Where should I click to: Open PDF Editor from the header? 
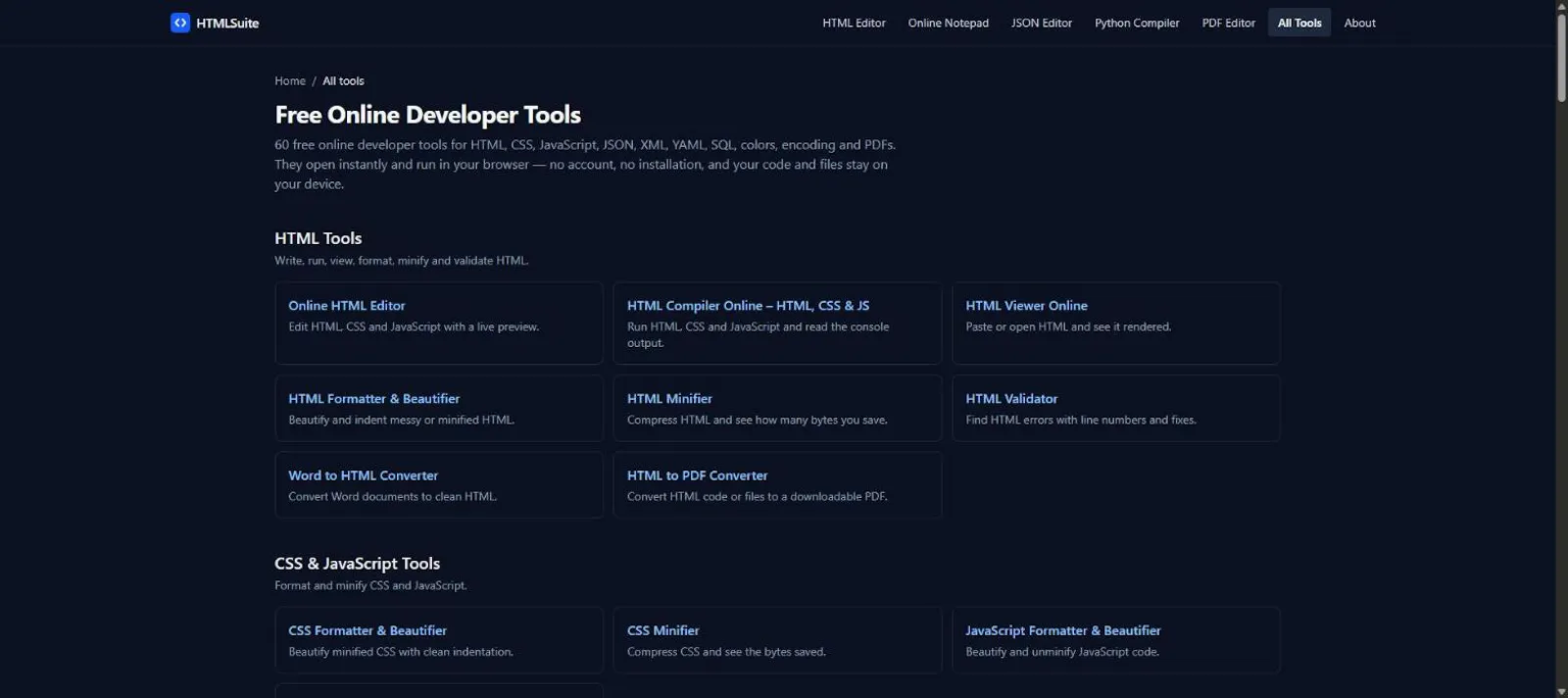tap(1228, 23)
